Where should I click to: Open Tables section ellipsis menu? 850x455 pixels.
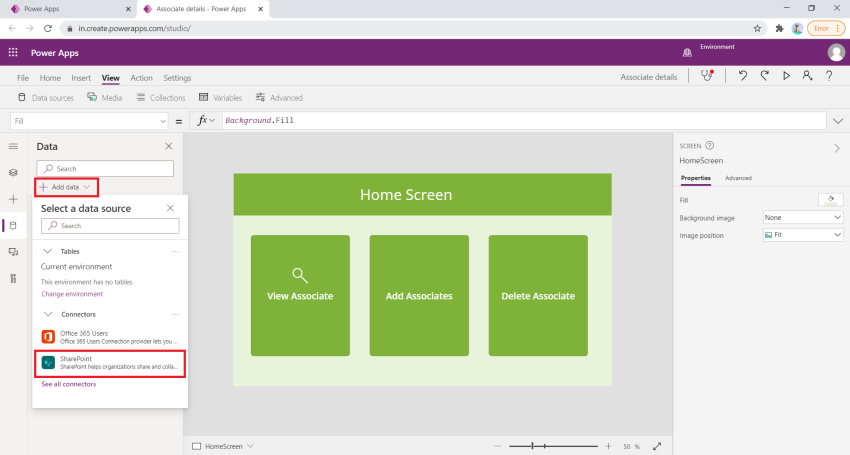point(175,252)
